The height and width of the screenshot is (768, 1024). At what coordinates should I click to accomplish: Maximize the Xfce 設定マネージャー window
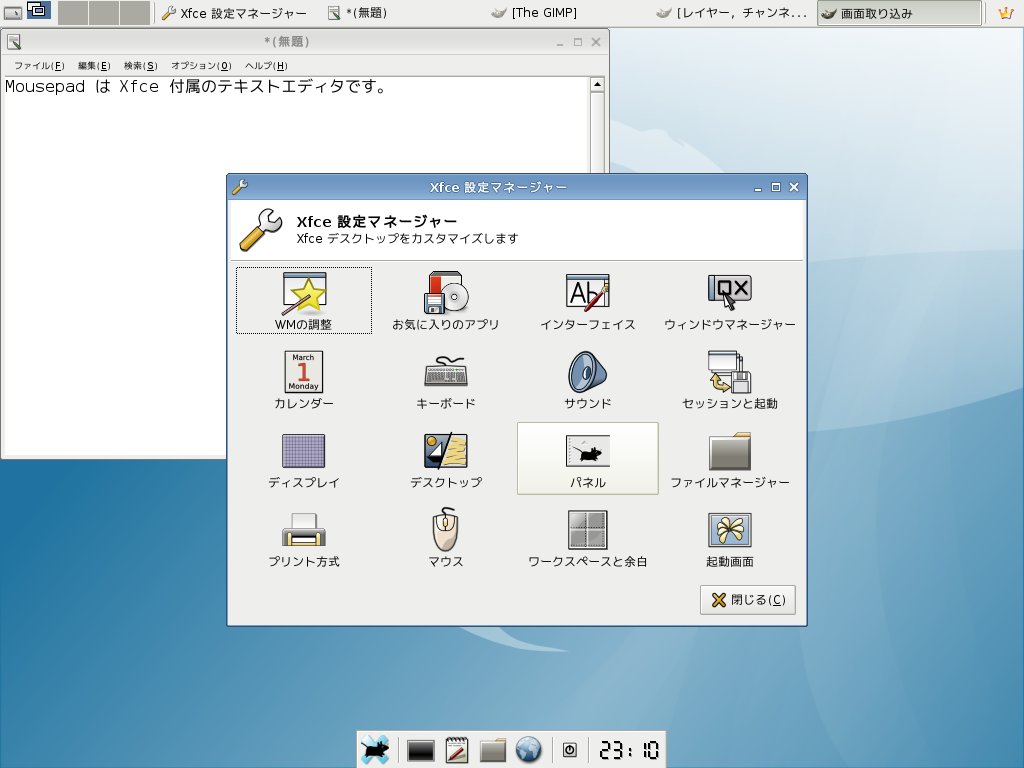[776, 187]
